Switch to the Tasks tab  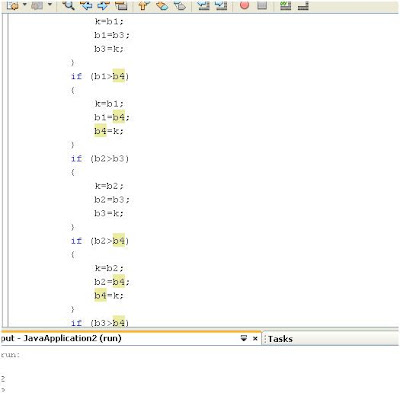[280, 339]
